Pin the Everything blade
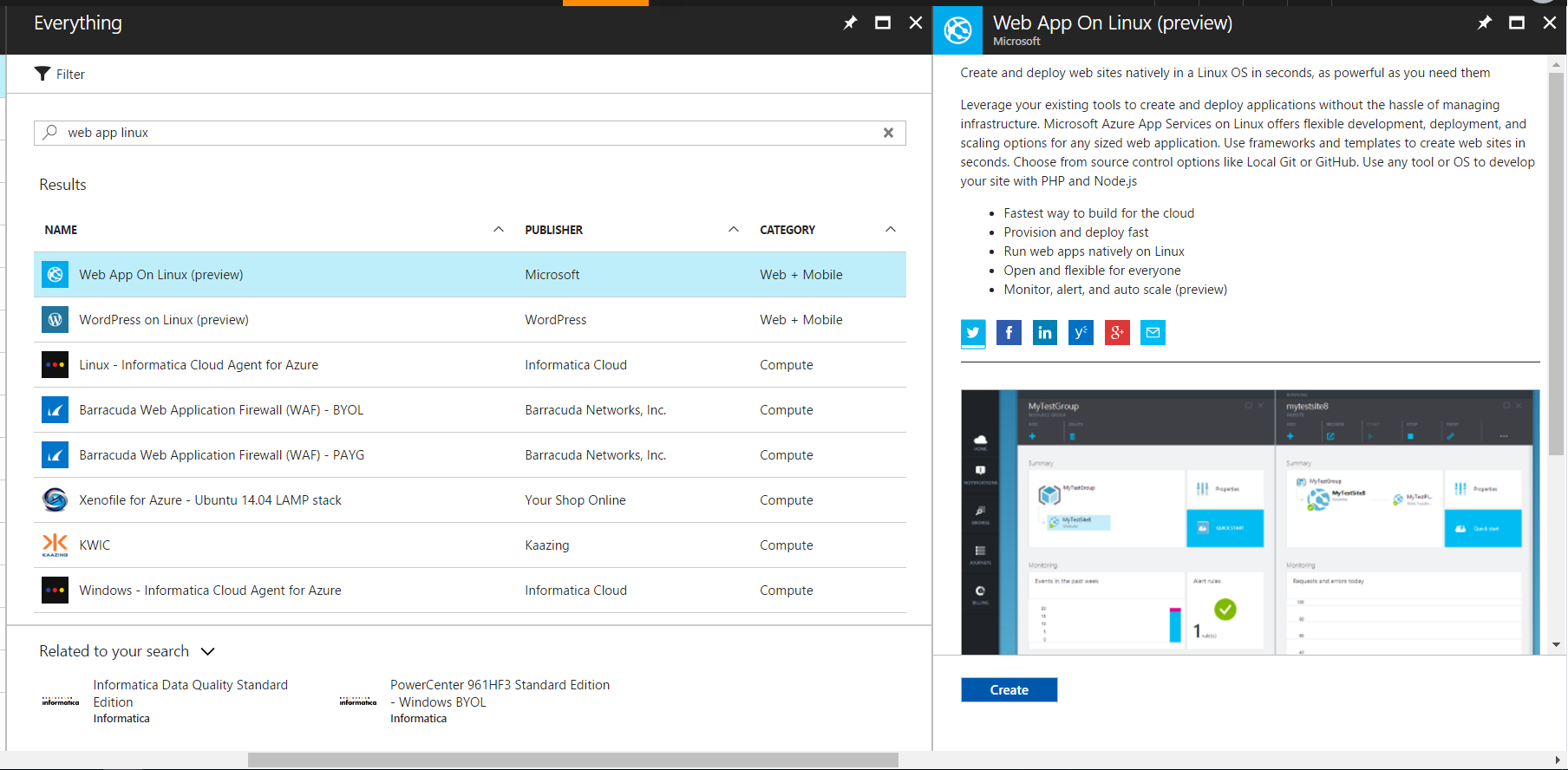This screenshot has width=1568, height=770. 850,23
